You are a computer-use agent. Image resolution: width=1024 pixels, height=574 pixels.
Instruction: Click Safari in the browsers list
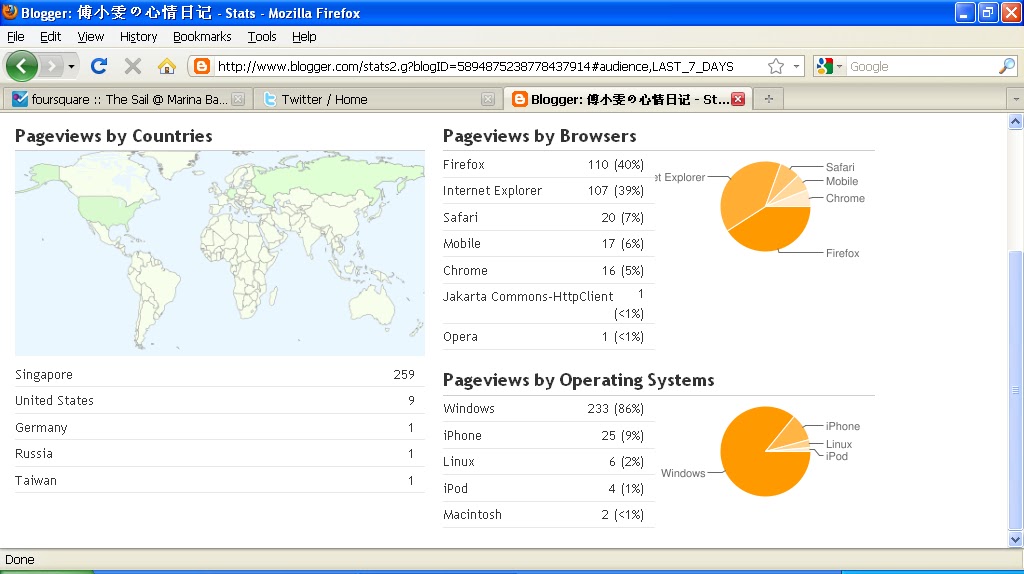(x=460, y=217)
